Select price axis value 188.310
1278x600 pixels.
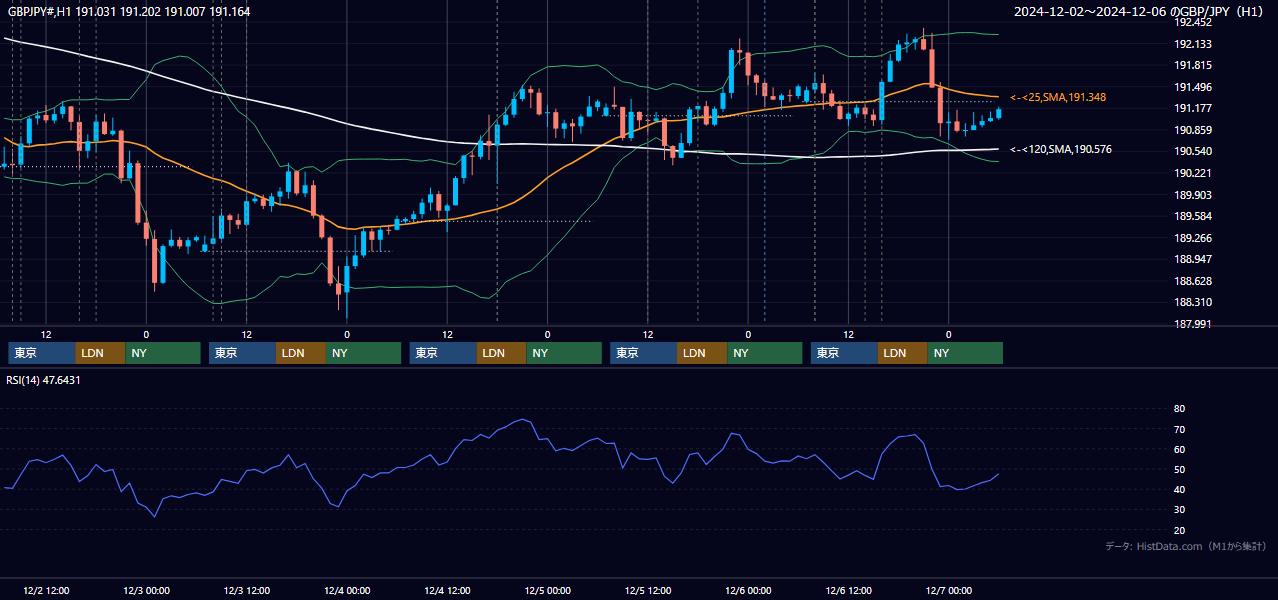click(1193, 302)
